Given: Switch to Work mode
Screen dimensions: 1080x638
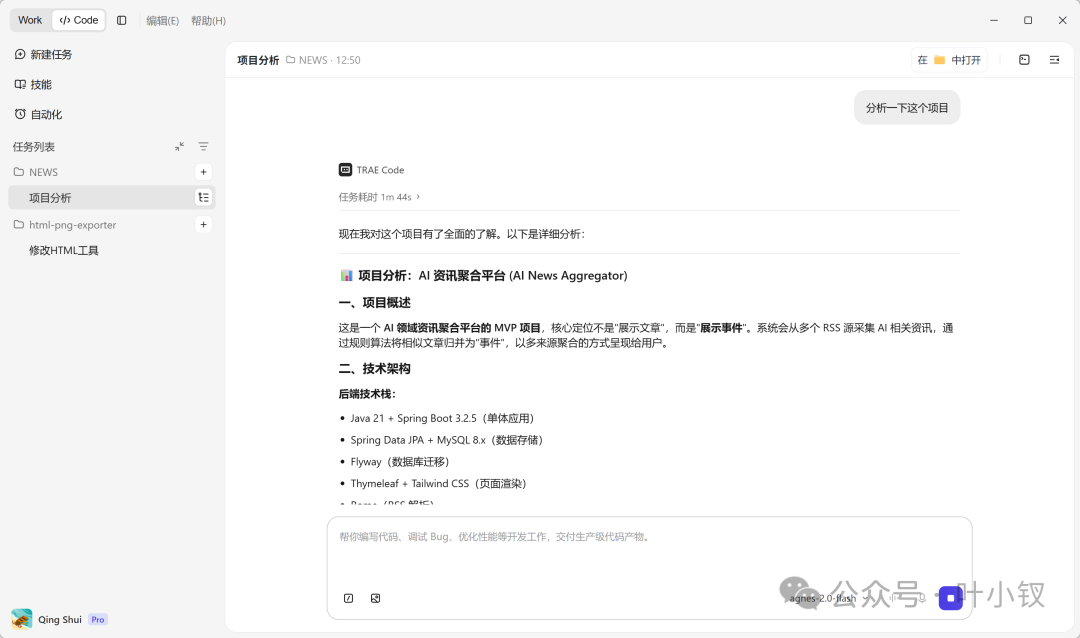Looking at the screenshot, I should (x=30, y=20).
